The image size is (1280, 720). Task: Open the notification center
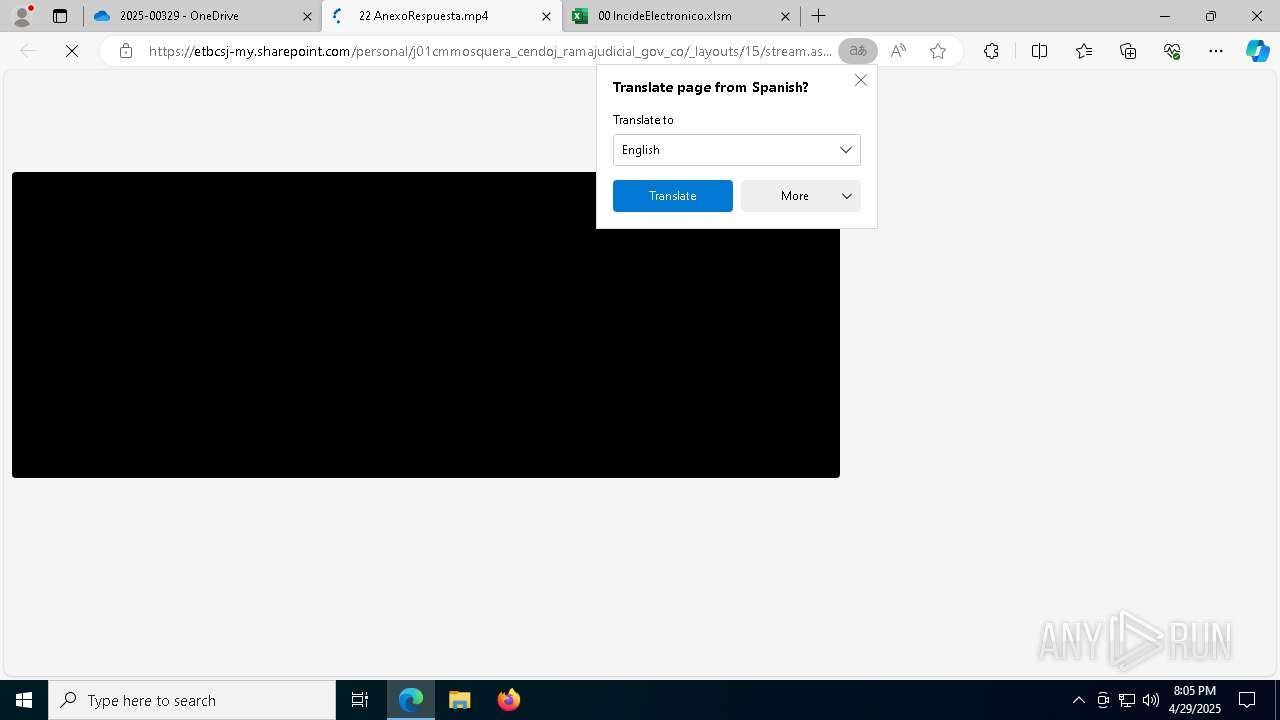tap(1248, 700)
